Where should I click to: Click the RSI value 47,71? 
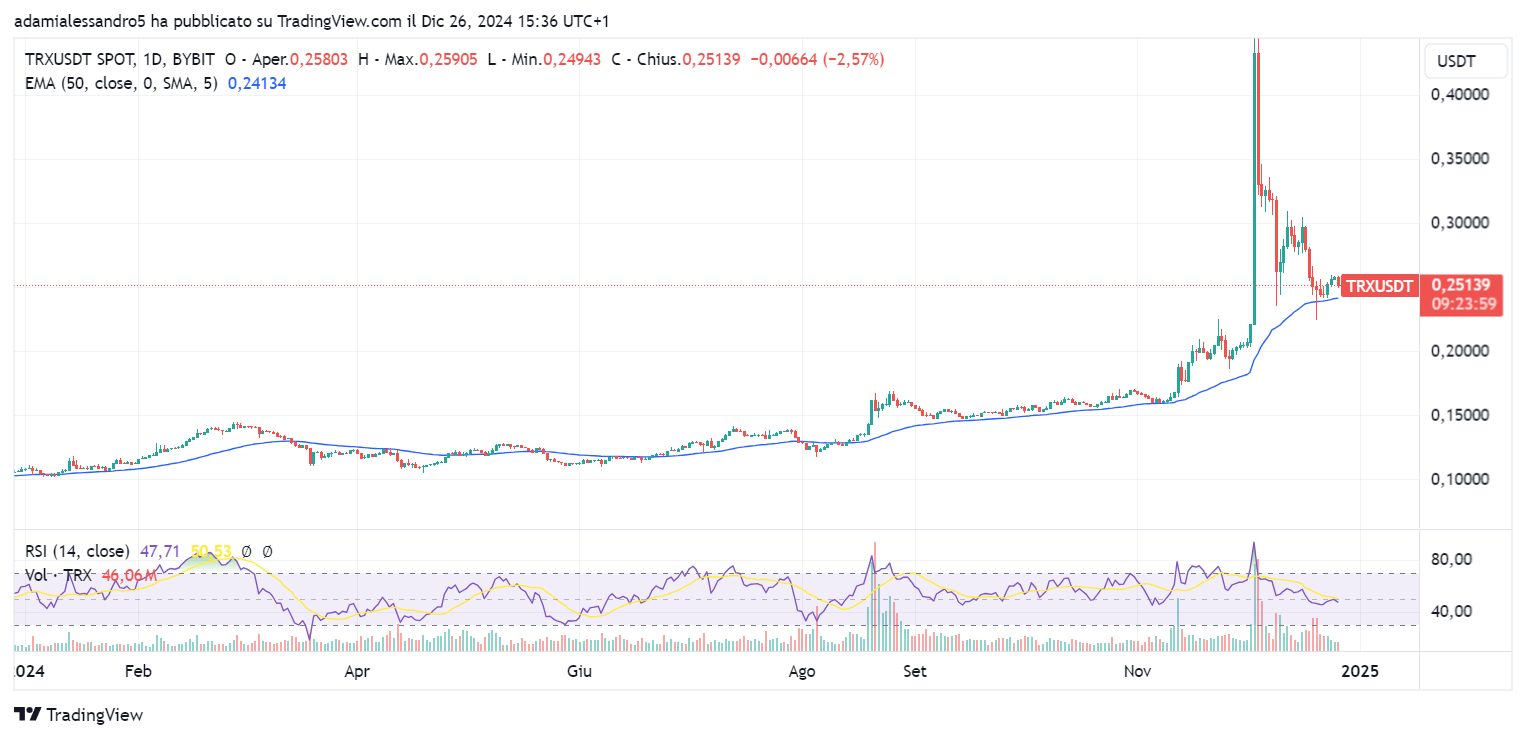tap(160, 551)
